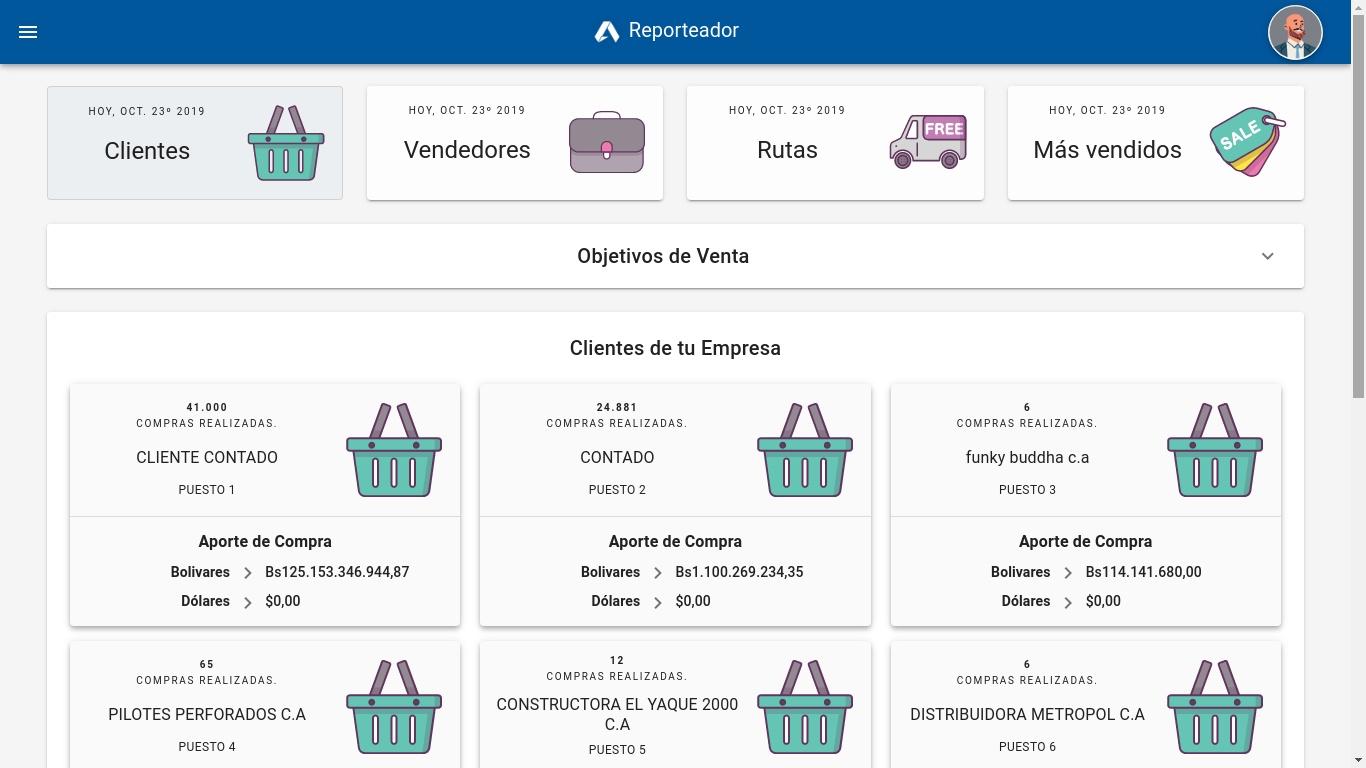The height and width of the screenshot is (768, 1366).
Task: Click basket icon of PILOTES PERFORADOS C.A card
Action: pyautogui.click(x=394, y=707)
